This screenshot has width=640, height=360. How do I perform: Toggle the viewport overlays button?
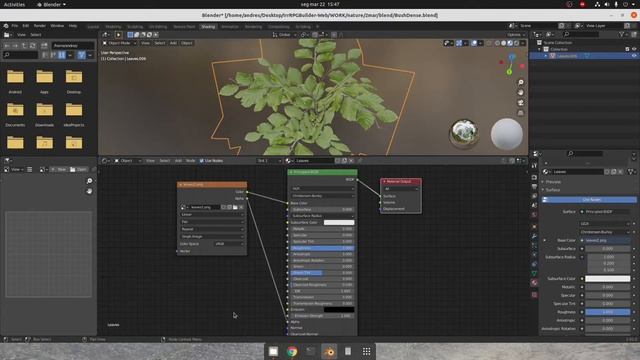click(x=474, y=43)
